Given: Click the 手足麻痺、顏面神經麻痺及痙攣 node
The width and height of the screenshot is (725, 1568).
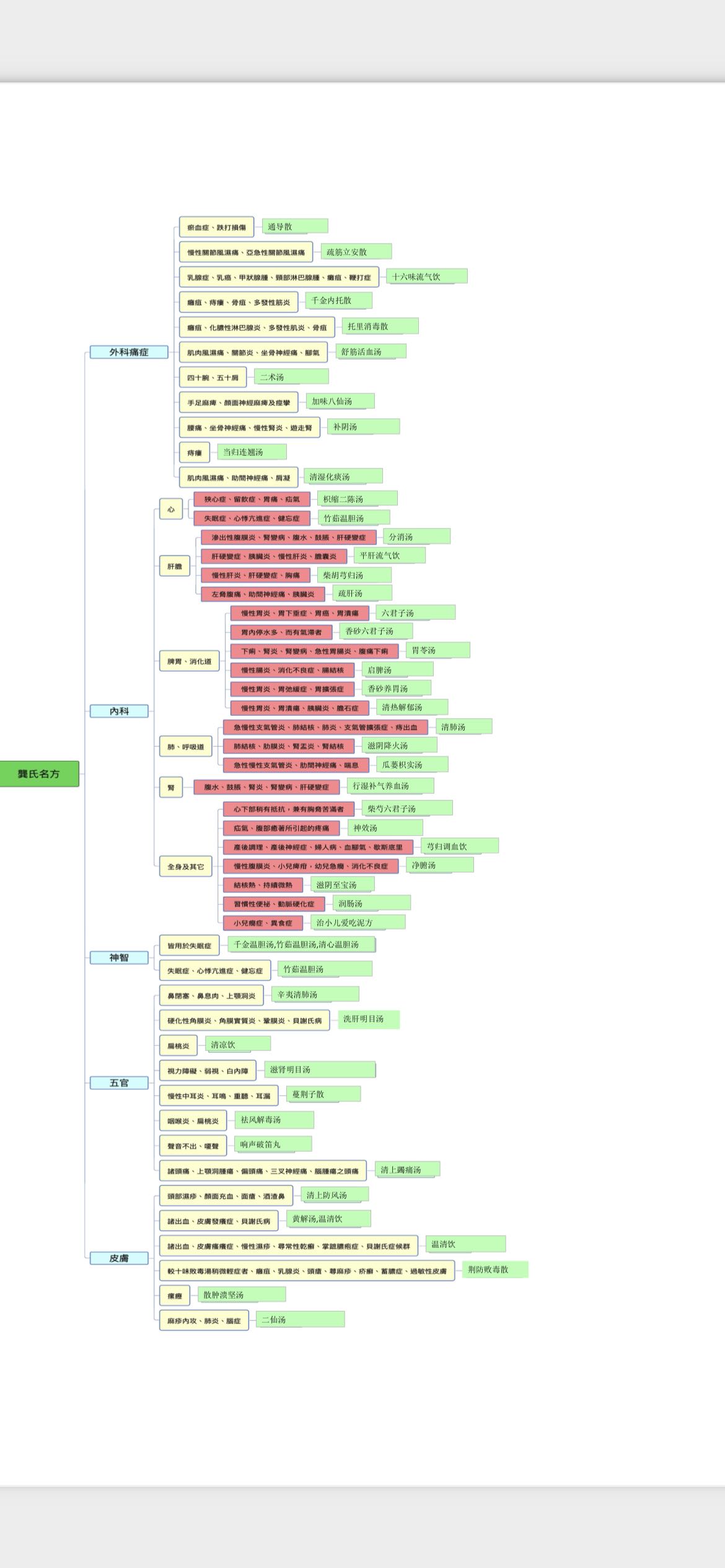Looking at the screenshot, I should click(x=239, y=403).
